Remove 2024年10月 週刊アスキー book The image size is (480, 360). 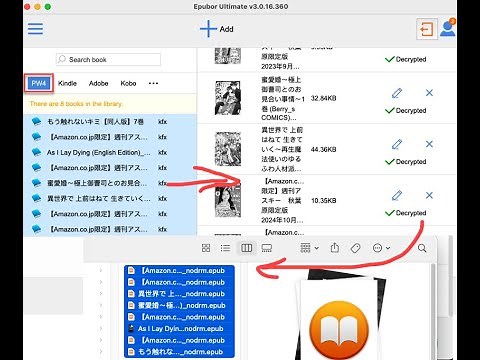tap(429, 195)
